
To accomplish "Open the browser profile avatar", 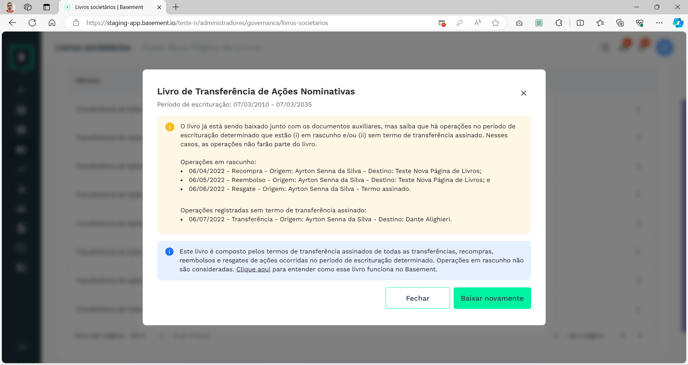I will pyautogui.click(x=10, y=7).
